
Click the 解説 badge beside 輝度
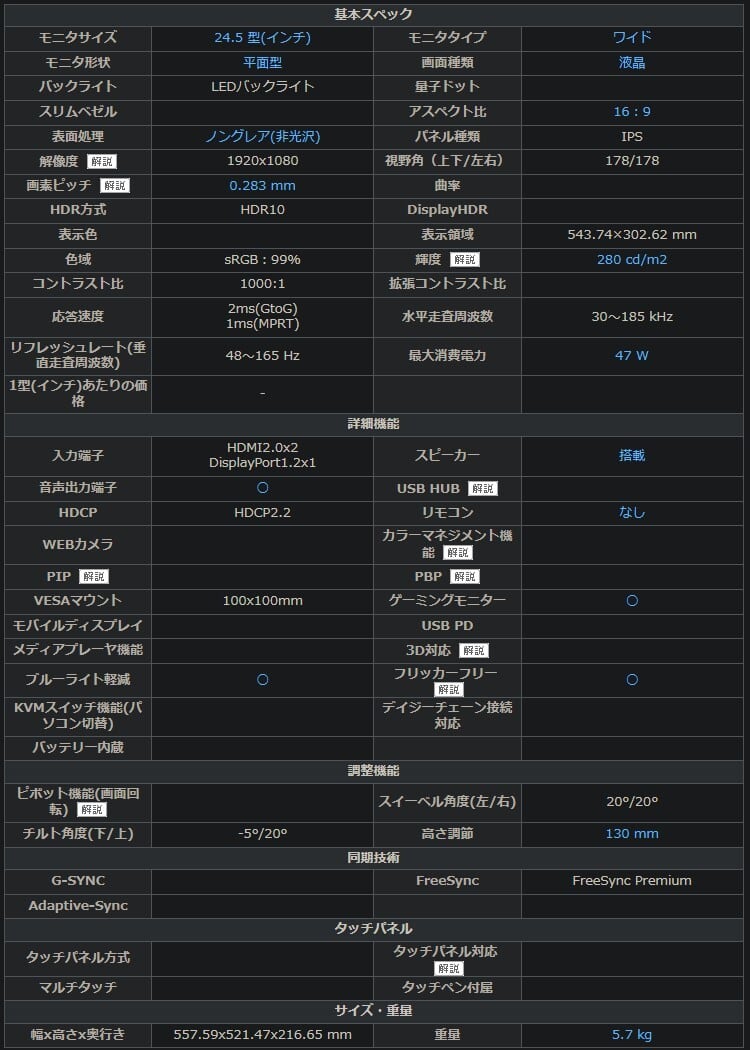(464, 260)
